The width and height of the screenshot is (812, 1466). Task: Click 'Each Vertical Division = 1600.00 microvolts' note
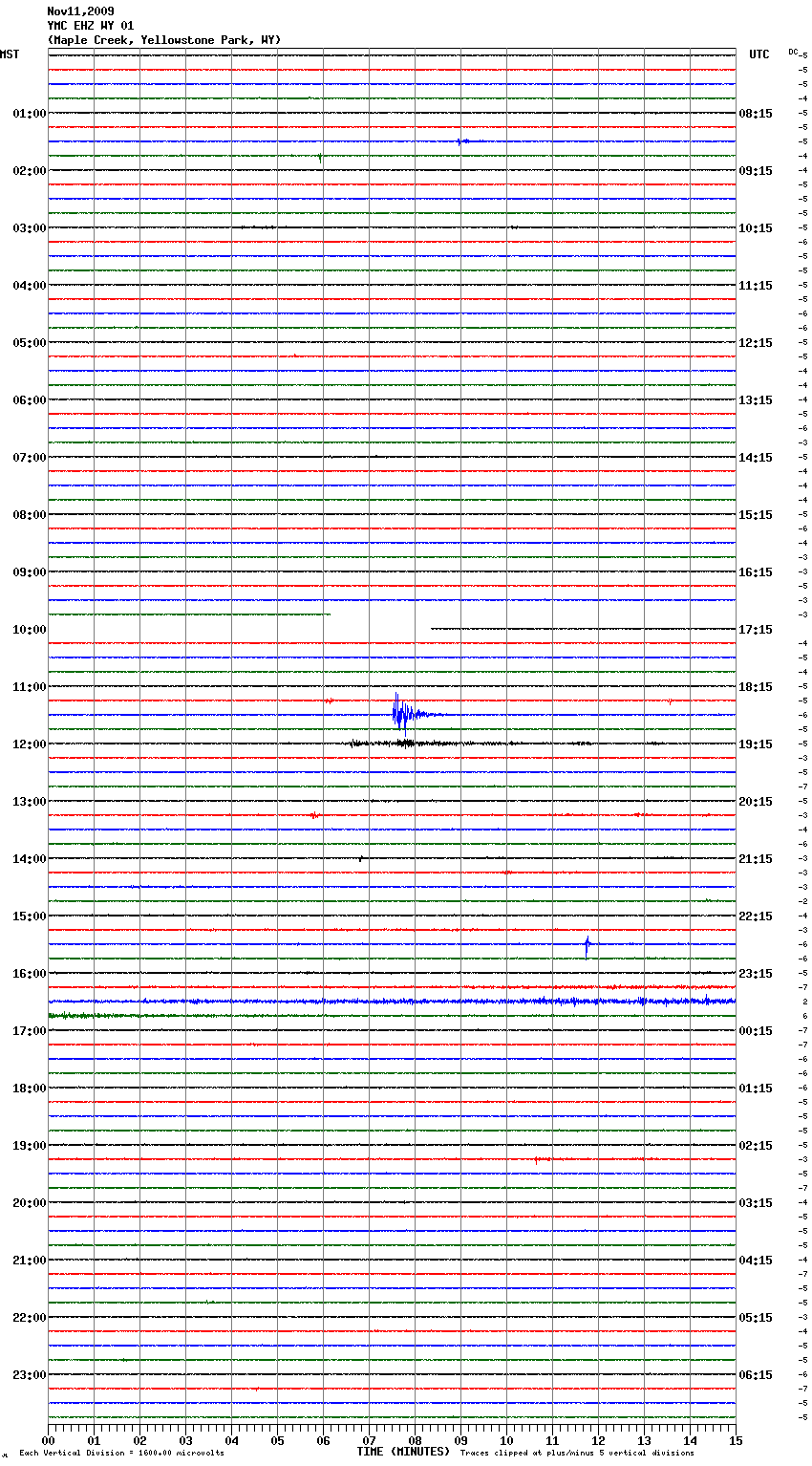pyautogui.click(x=121, y=1454)
